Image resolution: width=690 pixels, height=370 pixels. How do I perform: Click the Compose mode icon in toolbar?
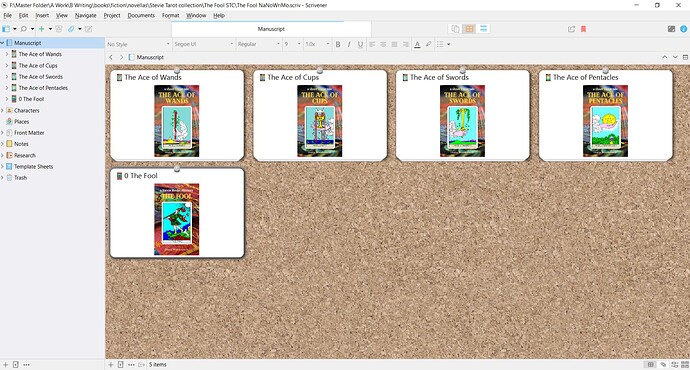tap(671, 29)
